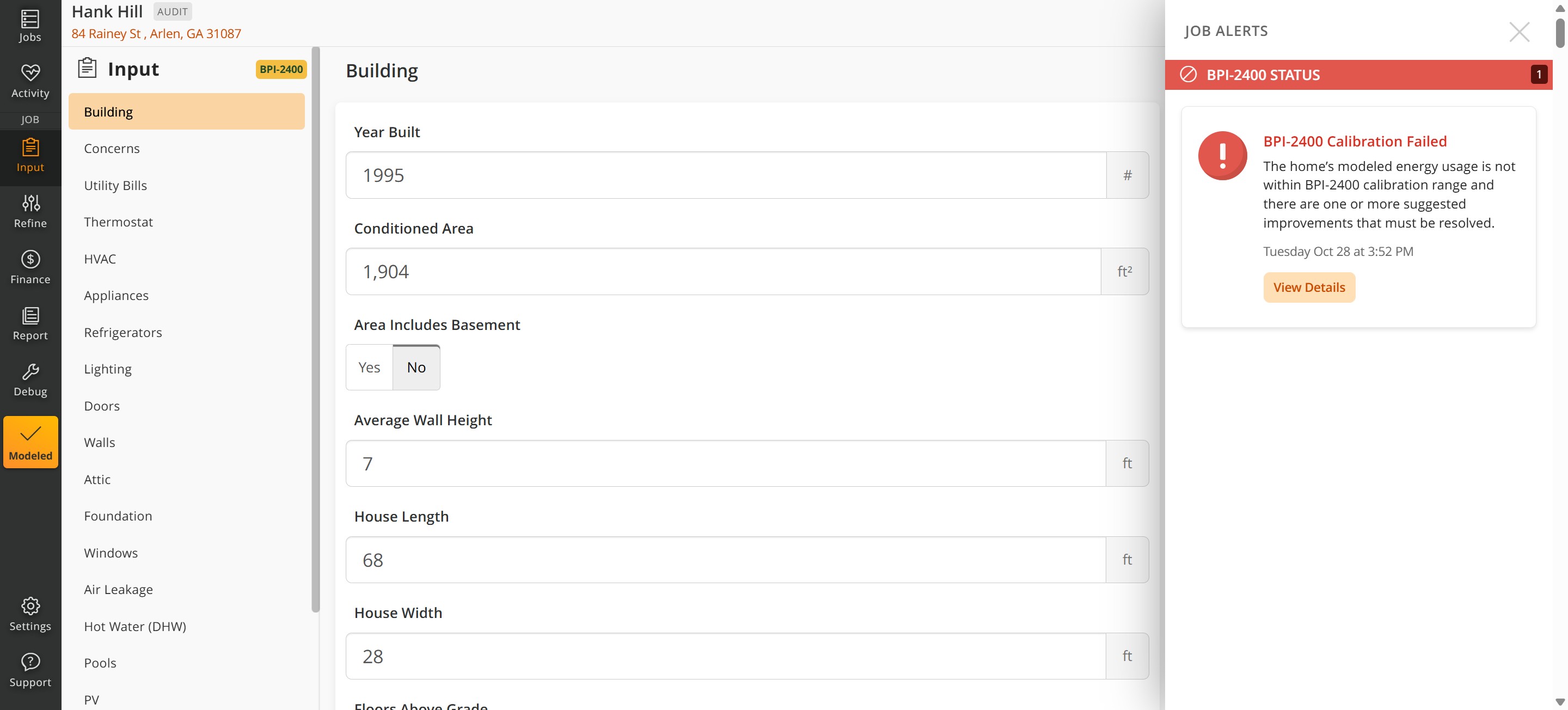The height and width of the screenshot is (710, 1568).
Task: Click the input section list scrollbar
Action: pos(315,329)
